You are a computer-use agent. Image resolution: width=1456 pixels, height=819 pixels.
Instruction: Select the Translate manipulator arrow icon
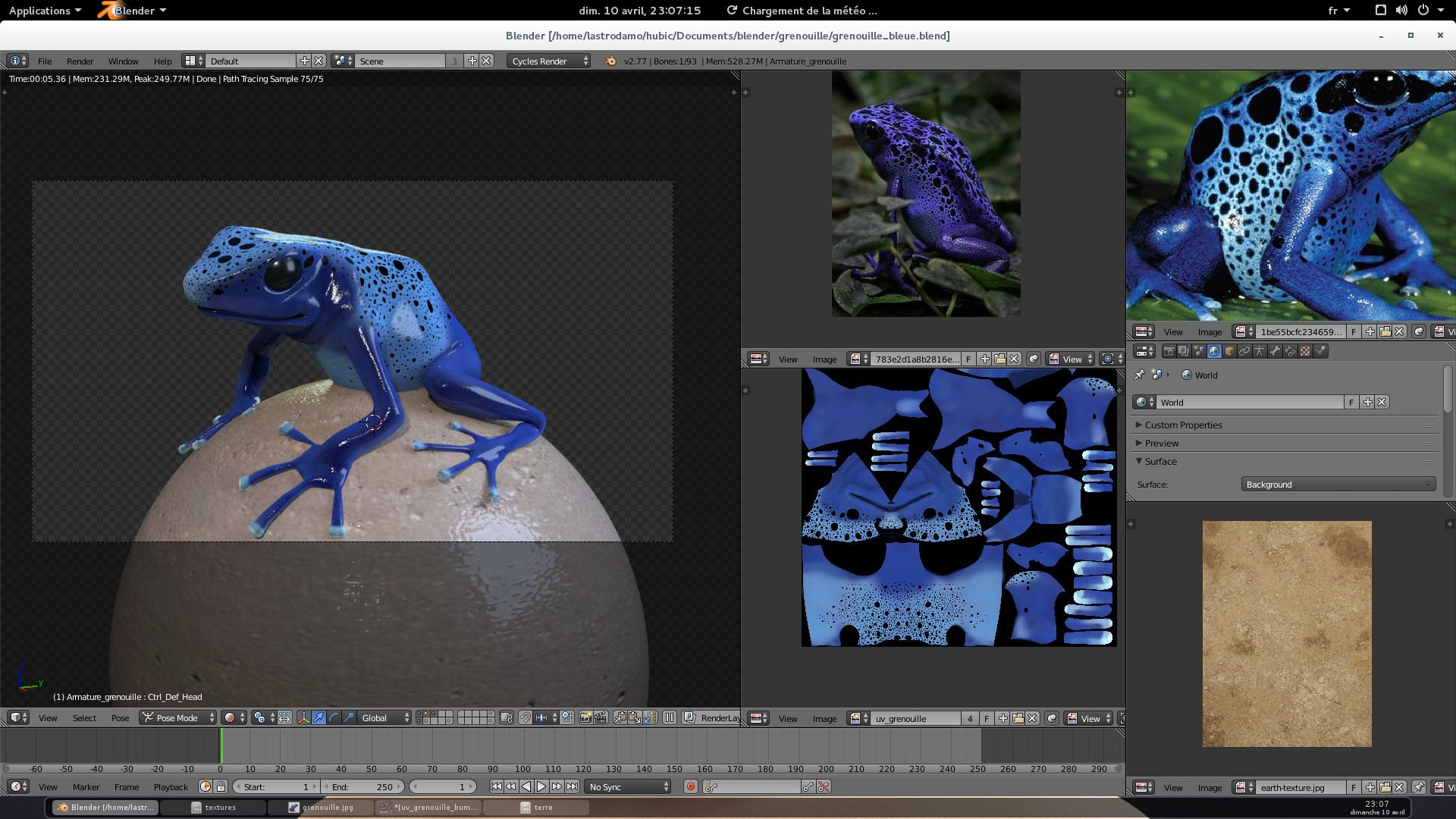point(319,718)
